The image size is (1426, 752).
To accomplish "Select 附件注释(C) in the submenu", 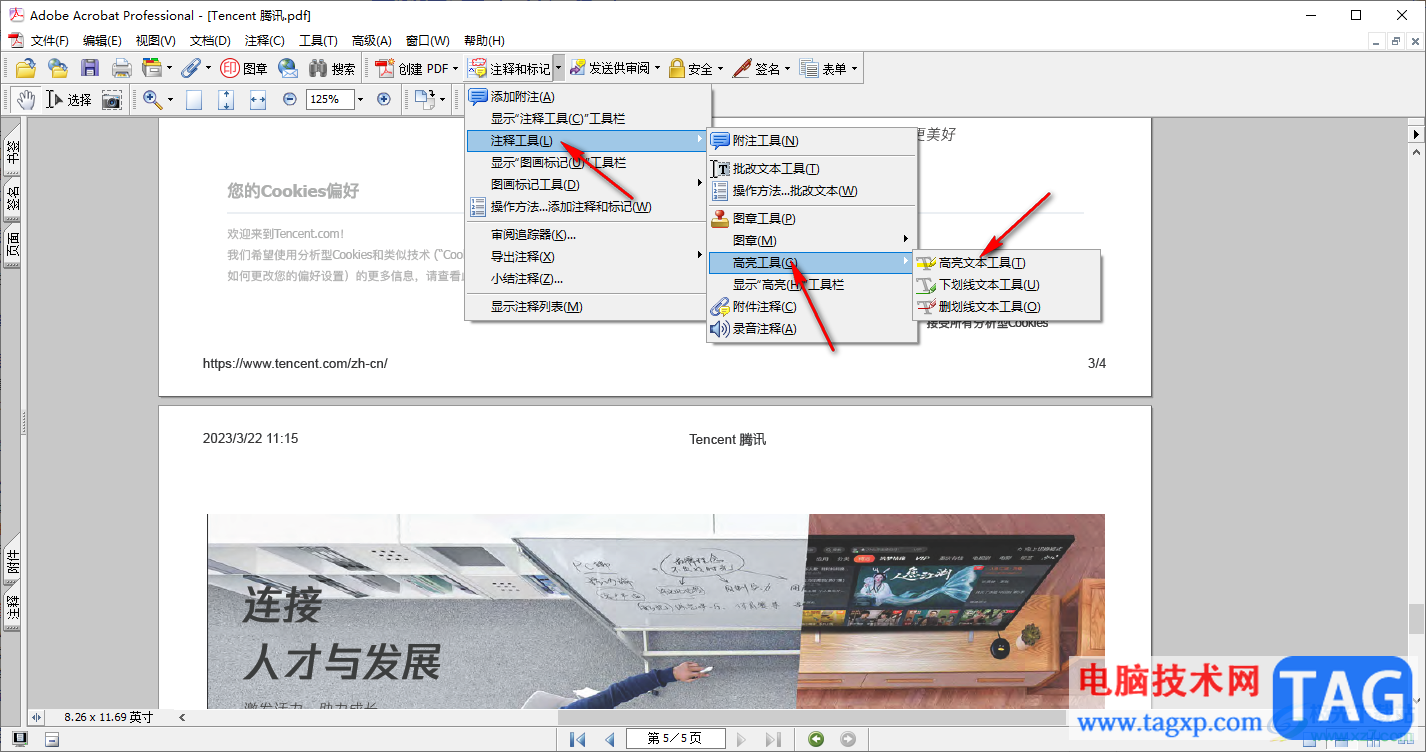I will pyautogui.click(x=812, y=307).
